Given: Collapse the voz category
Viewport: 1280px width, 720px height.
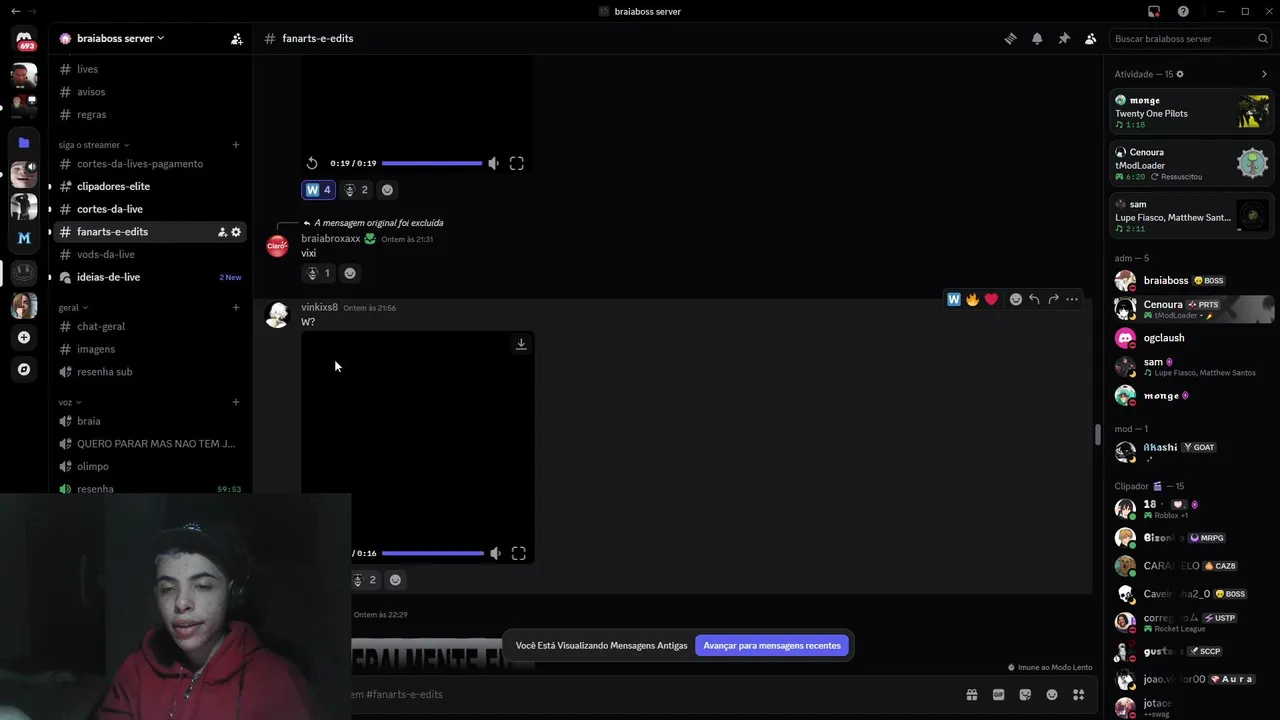Looking at the screenshot, I should pyautogui.click(x=69, y=402).
